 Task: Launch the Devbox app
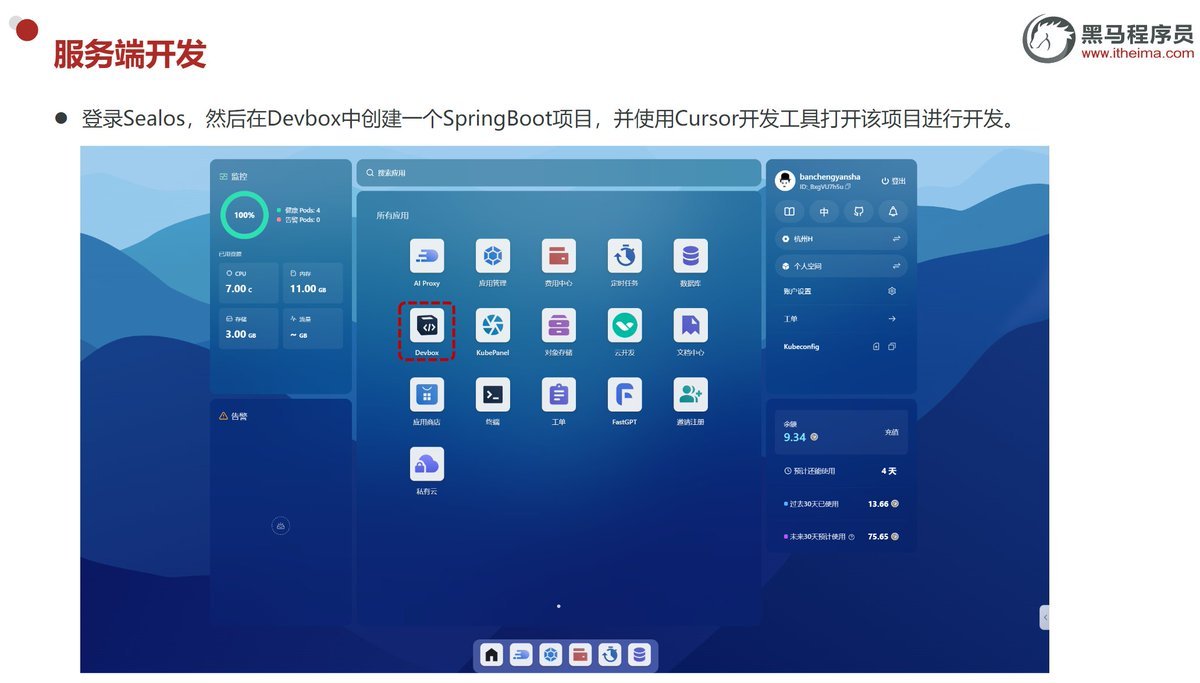pos(427,325)
